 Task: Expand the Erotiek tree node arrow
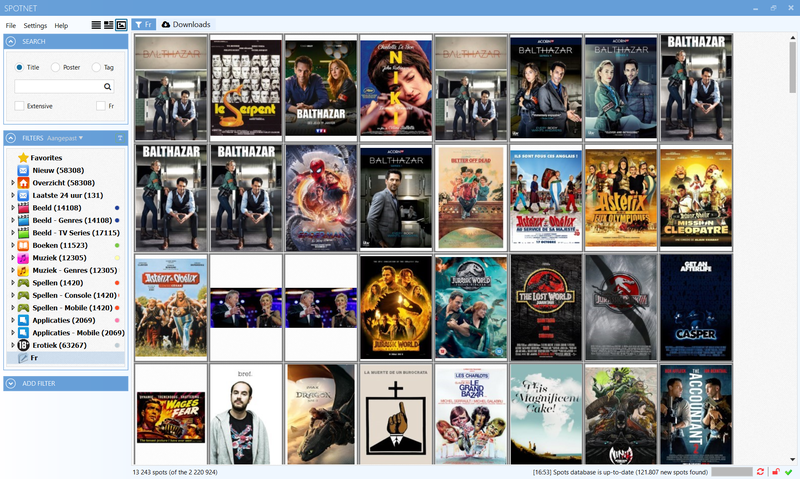(13, 345)
